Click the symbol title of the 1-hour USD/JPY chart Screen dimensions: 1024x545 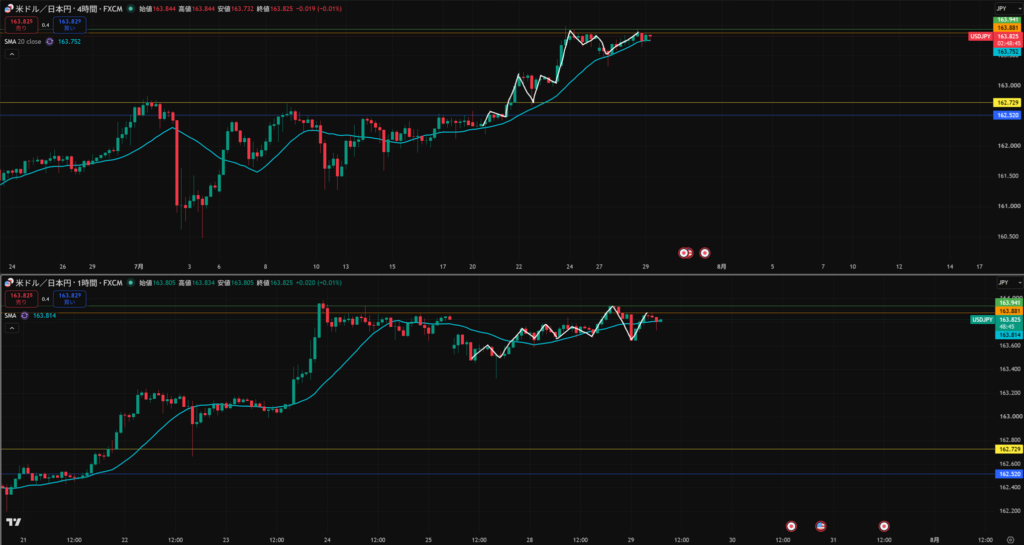coord(69,283)
